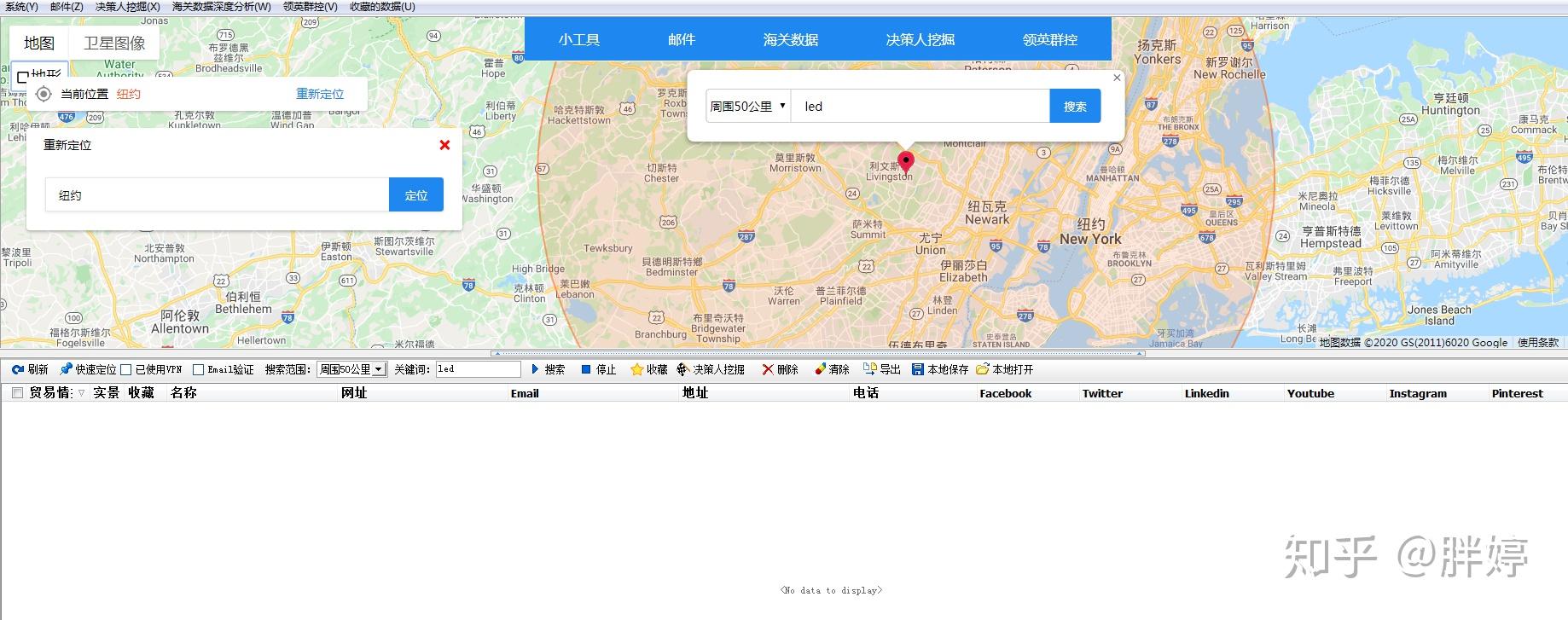Screen dimensions: 1568x620
Task: Click the 刷新 refresh toolbar icon
Action: (17, 369)
